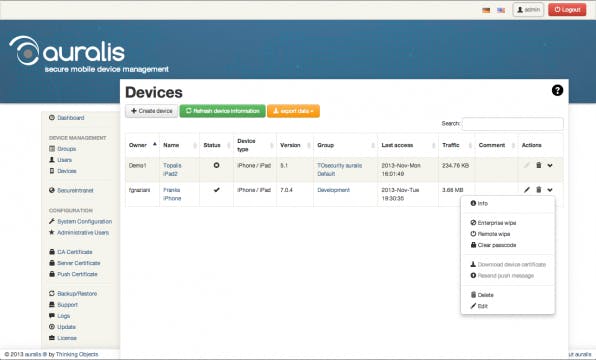Open the Franks iPhone device link
This screenshot has height=360, width=596.
172,194
